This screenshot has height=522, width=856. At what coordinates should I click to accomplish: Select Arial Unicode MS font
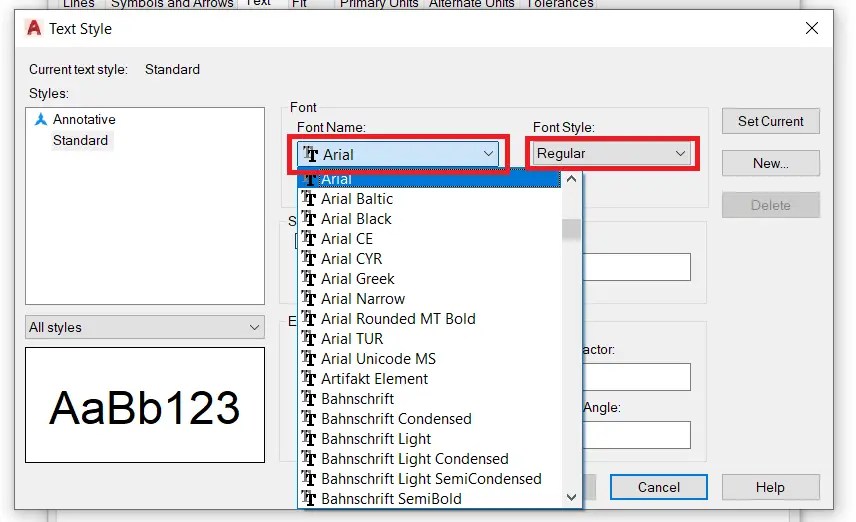pyautogui.click(x=429, y=359)
